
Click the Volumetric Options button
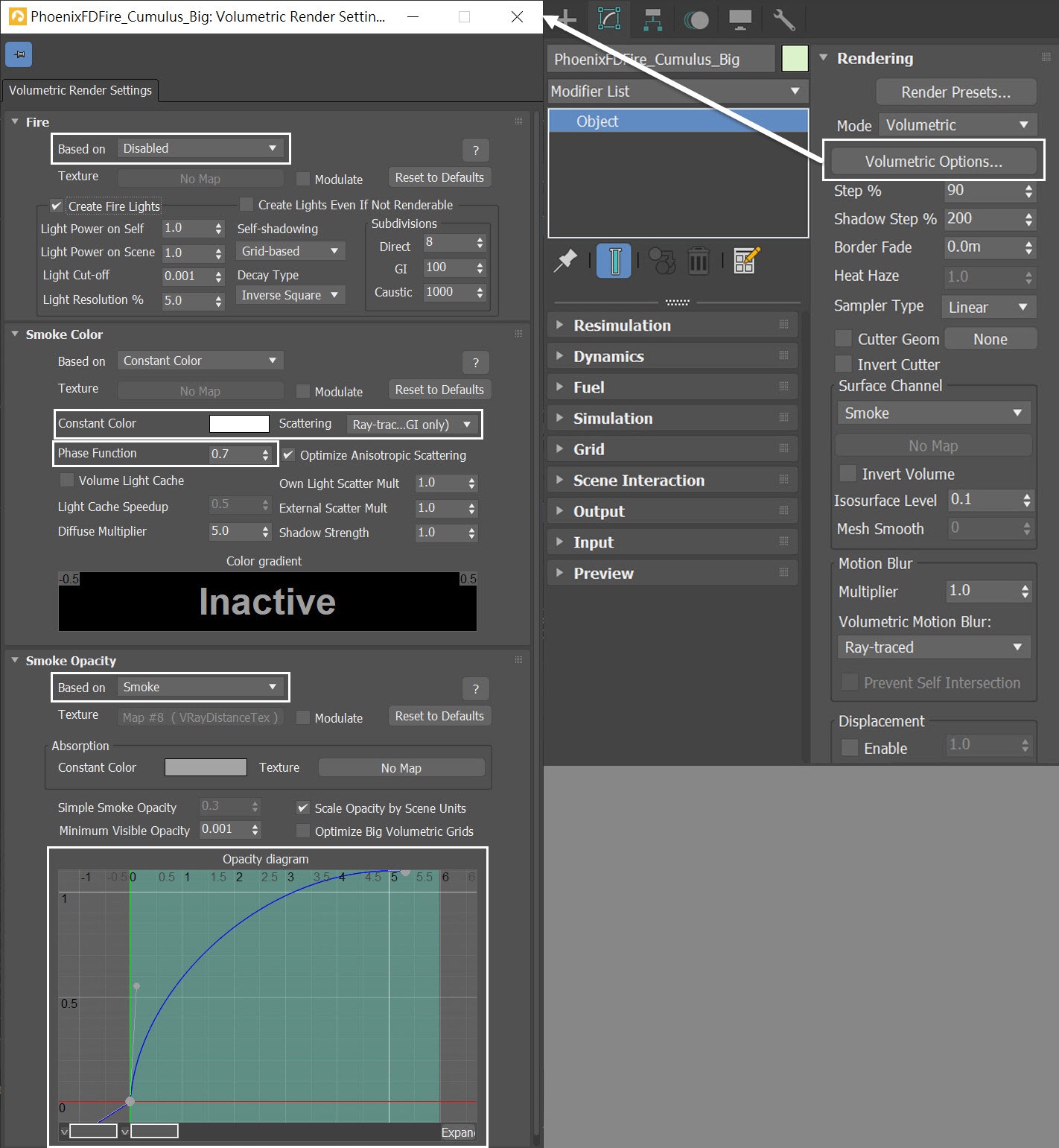point(934,161)
